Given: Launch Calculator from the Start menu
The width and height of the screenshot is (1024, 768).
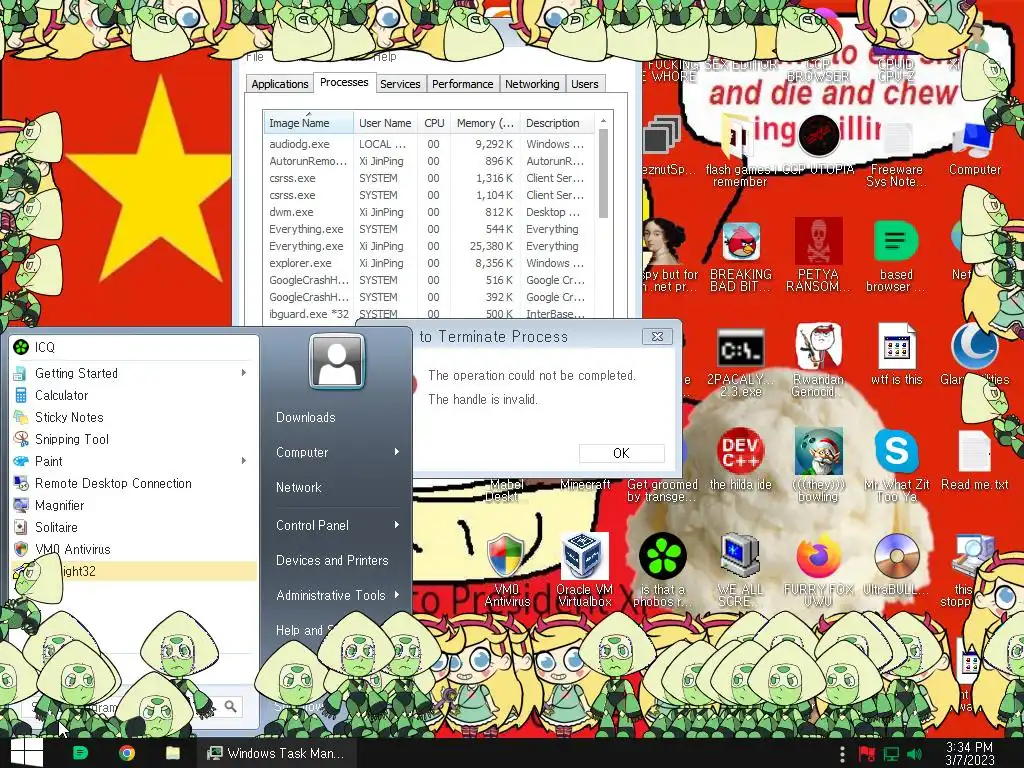Looking at the screenshot, I should click(x=135, y=395).
